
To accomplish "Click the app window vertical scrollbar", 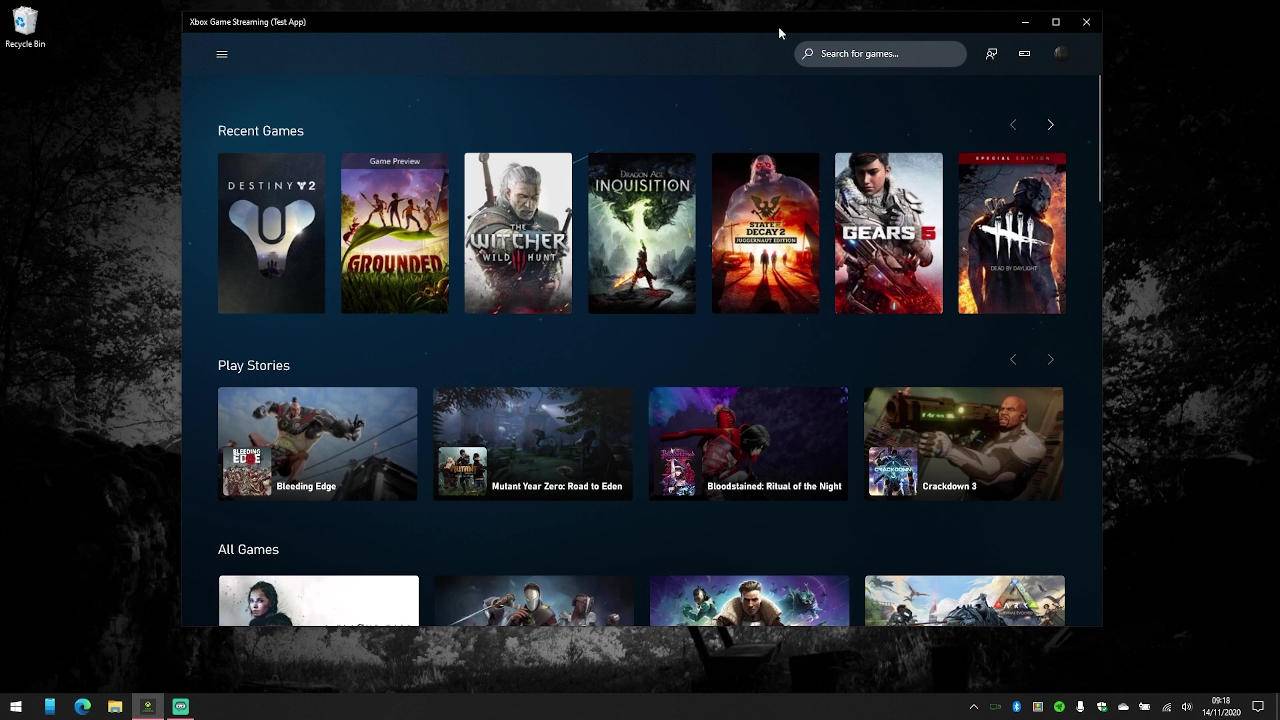I will point(1100,140).
